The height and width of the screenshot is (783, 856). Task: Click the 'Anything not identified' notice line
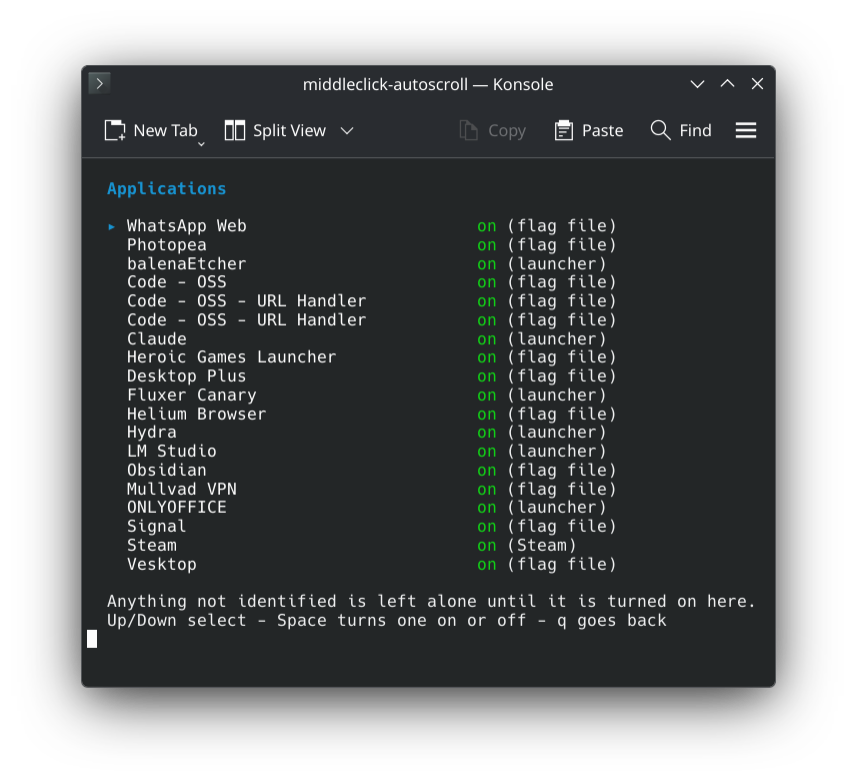431,602
